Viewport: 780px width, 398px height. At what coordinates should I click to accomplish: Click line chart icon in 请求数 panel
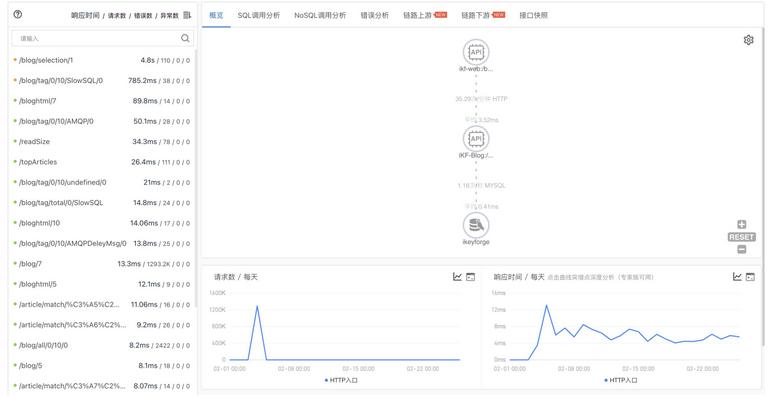[457, 277]
